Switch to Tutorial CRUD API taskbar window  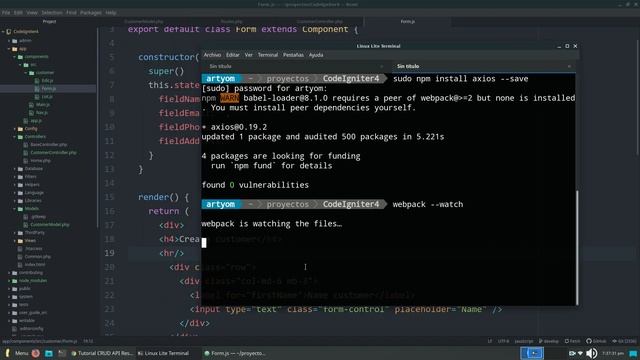(102, 353)
